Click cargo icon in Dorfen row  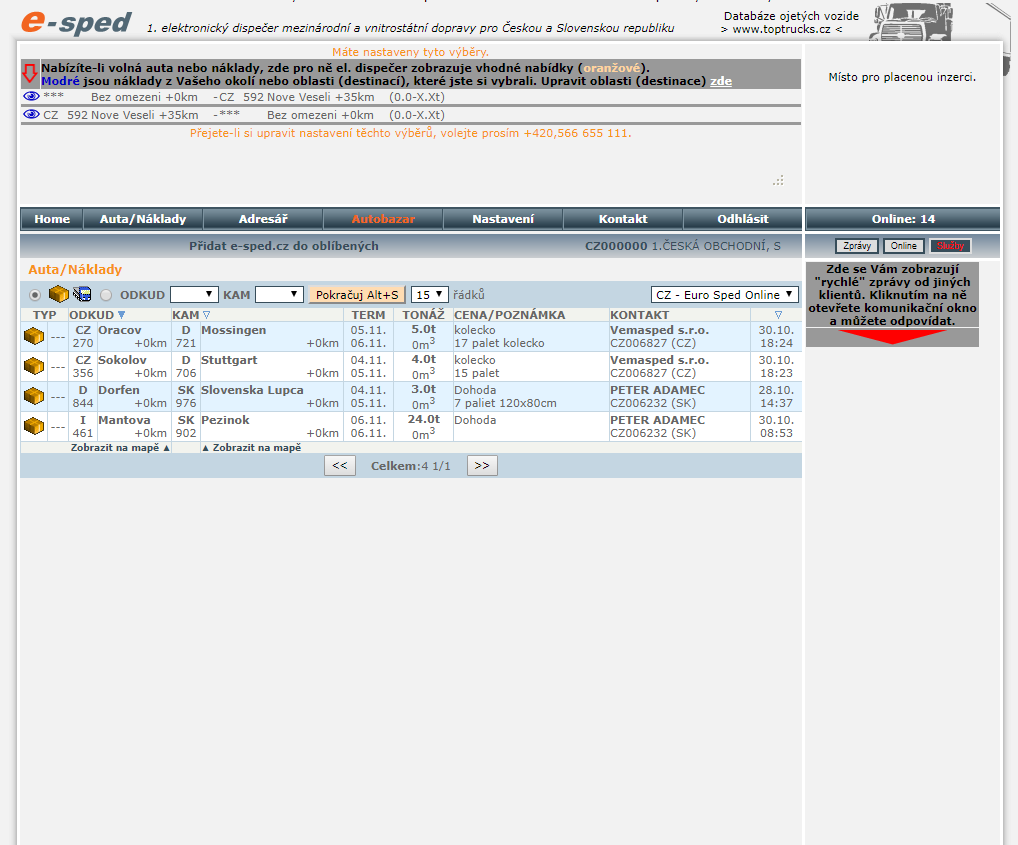coord(34,396)
